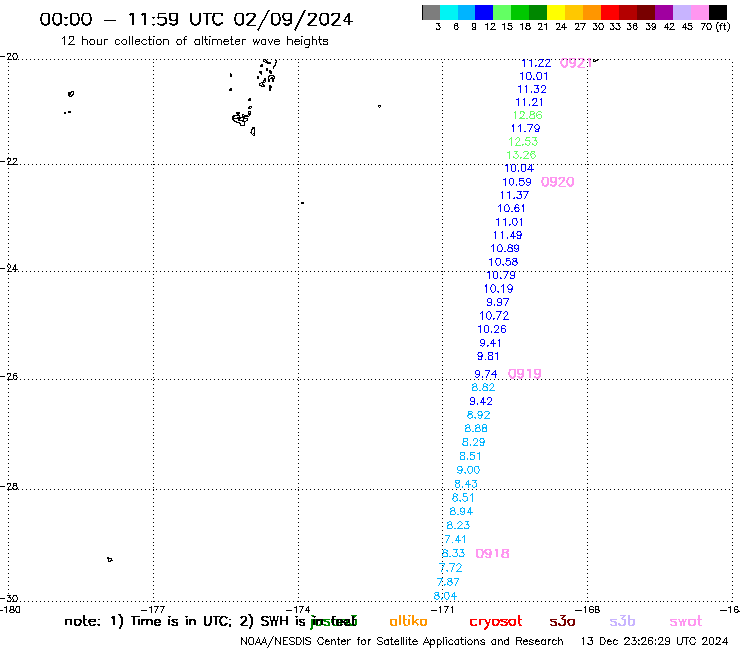Select the reading 10.59

[x=517, y=182]
